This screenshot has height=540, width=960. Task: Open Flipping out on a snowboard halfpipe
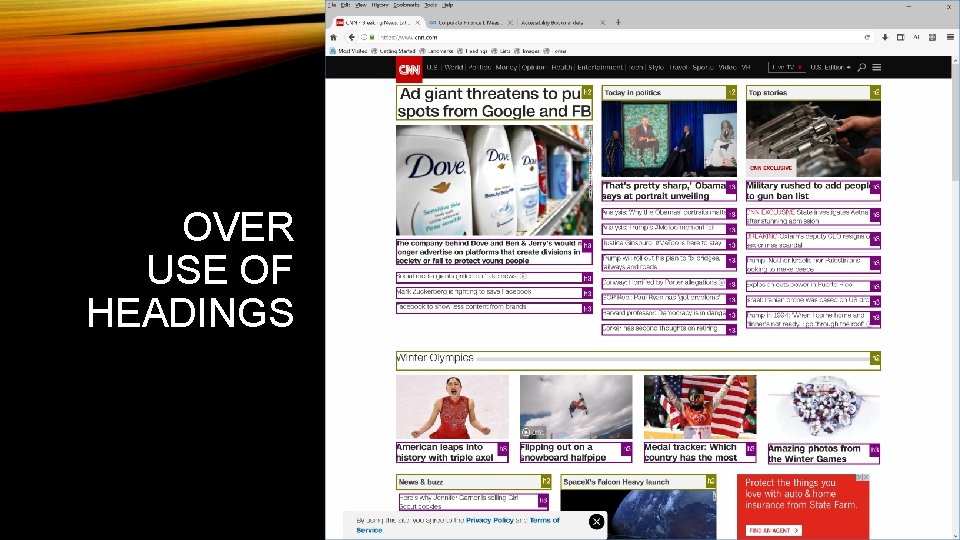pyautogui.click(x=576, y=452)
